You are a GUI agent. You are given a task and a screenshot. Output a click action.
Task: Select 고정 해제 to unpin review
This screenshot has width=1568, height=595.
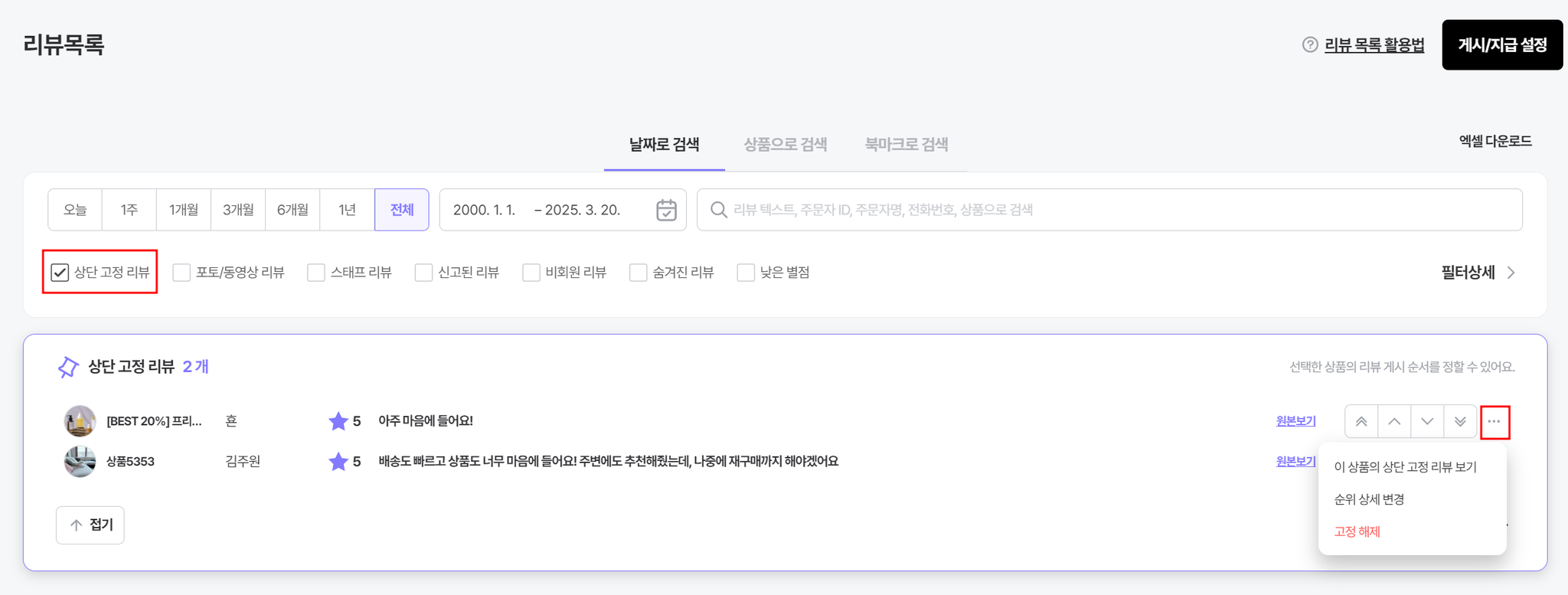[x=1357, y=531]
